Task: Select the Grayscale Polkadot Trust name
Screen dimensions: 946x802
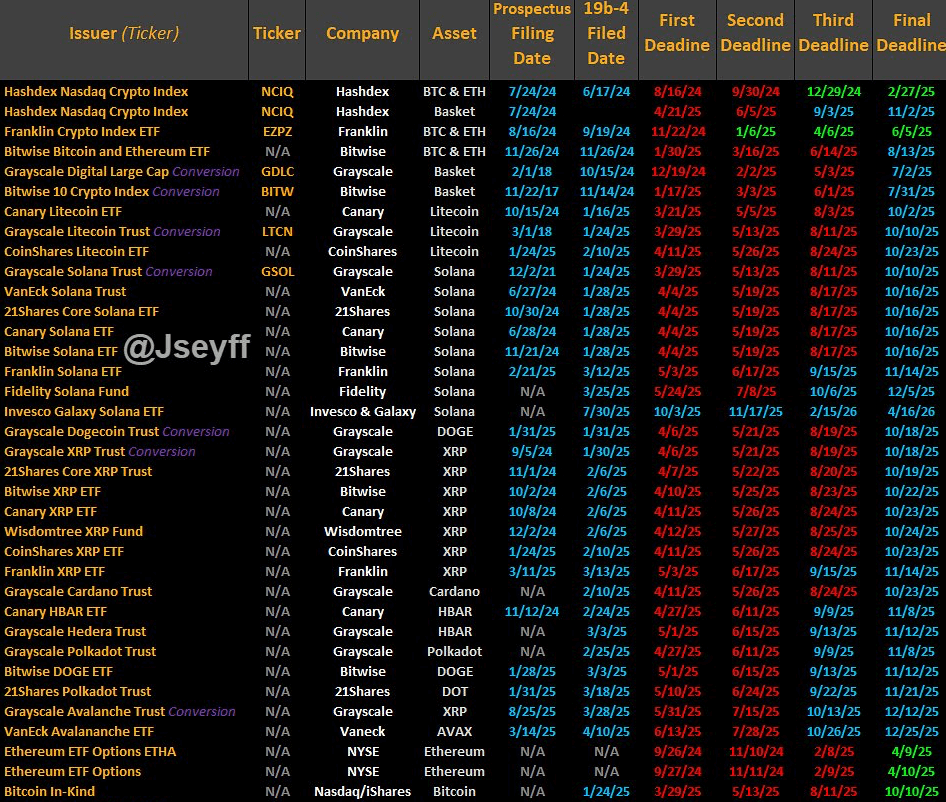Action: coord(80,652)
